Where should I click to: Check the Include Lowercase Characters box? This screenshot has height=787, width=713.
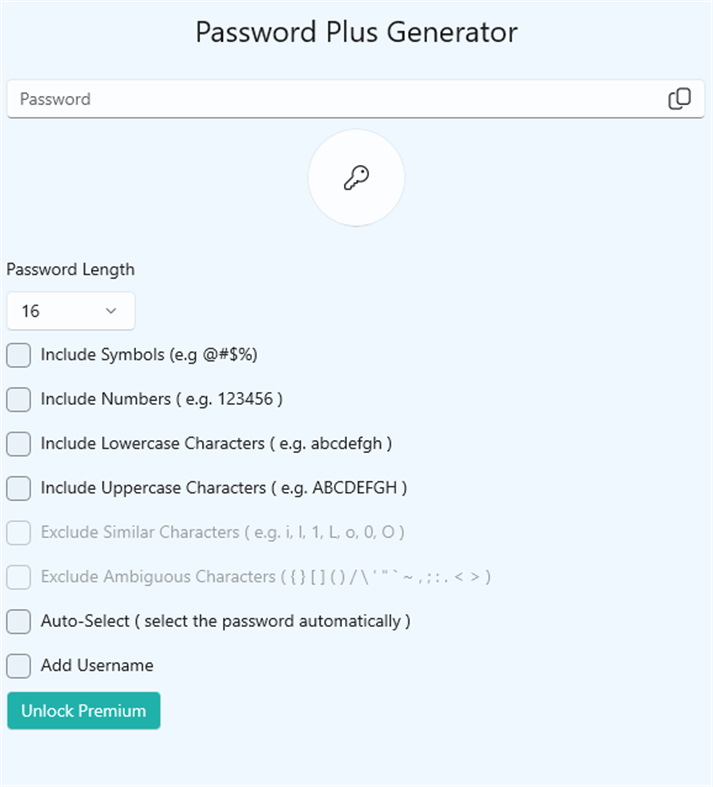click(19, 443)
